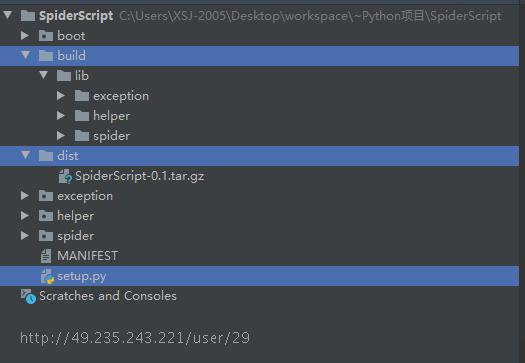Click the MANIFEST text file icon
Screen dimensions: 525x363
tap(46, 256)
